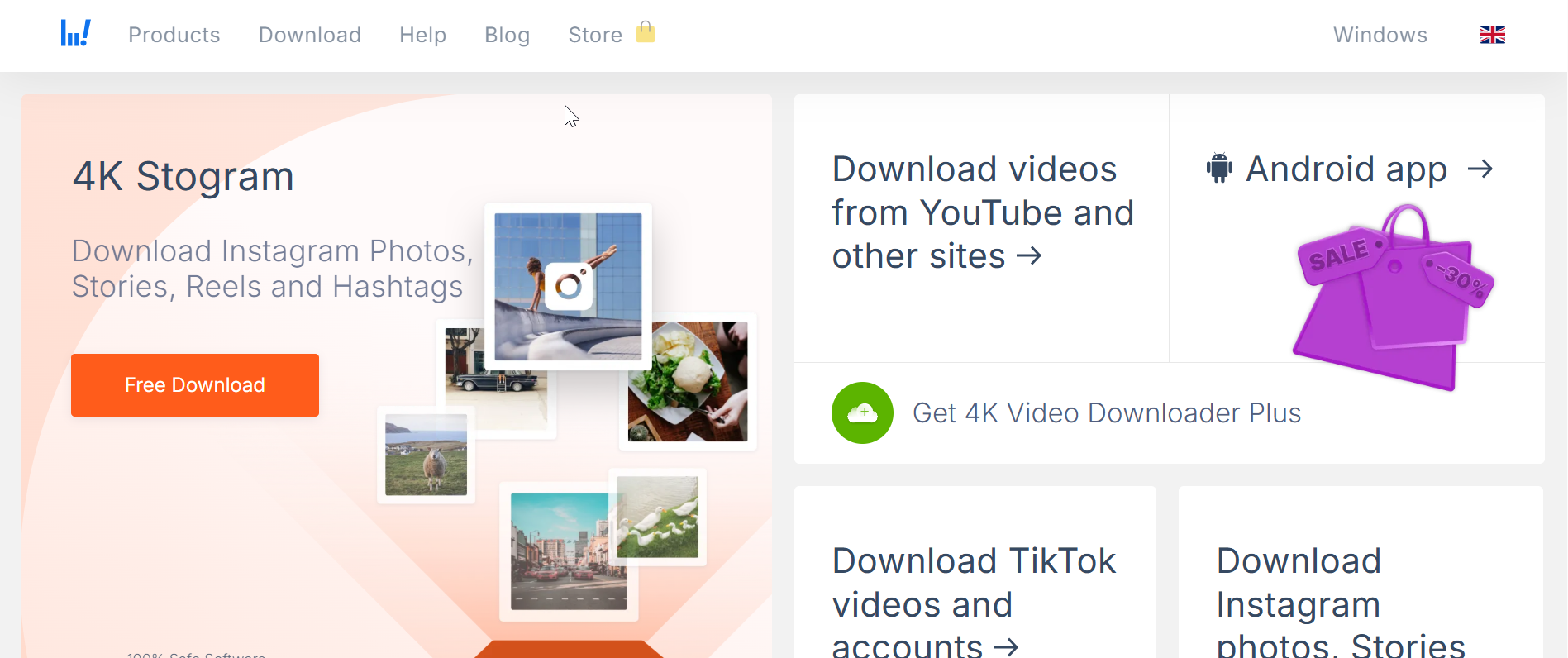The width and height of the screenshot is (1568, 658).
Task: Open the Windows platform selector
Action: pyautogui.click(x=1380, y=35)
